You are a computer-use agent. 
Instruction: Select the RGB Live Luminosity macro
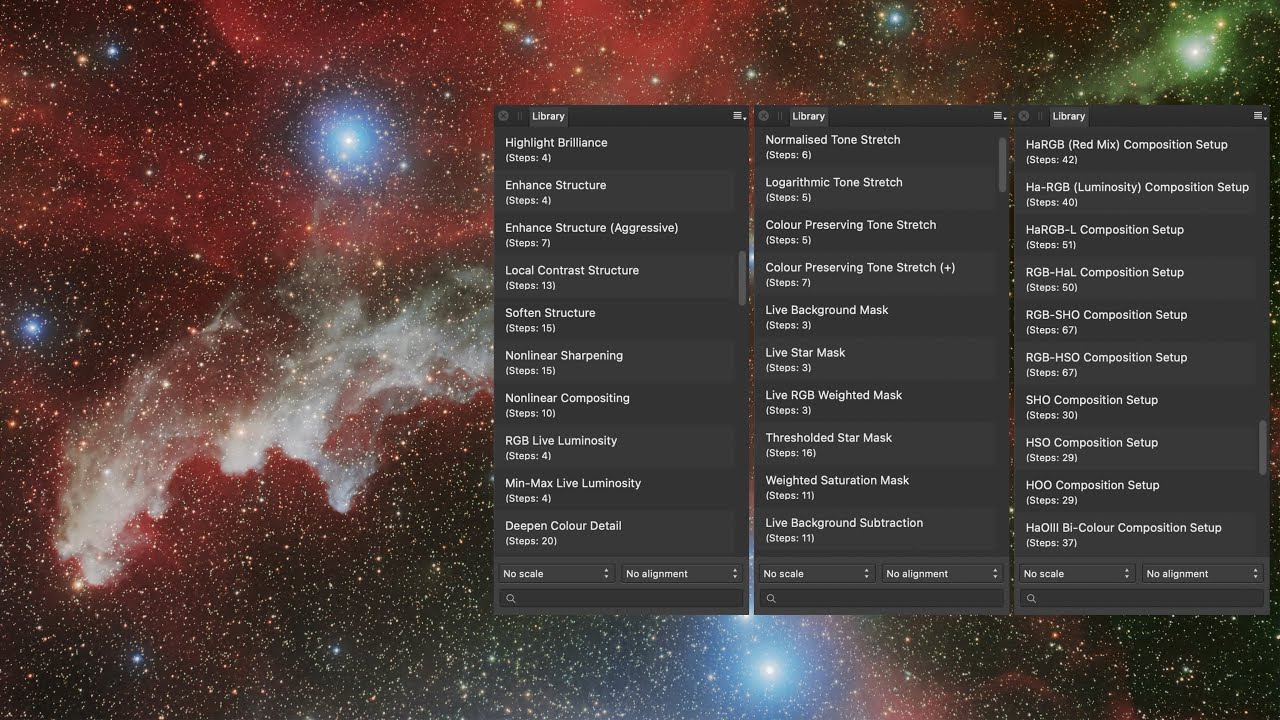click(615, 447)
